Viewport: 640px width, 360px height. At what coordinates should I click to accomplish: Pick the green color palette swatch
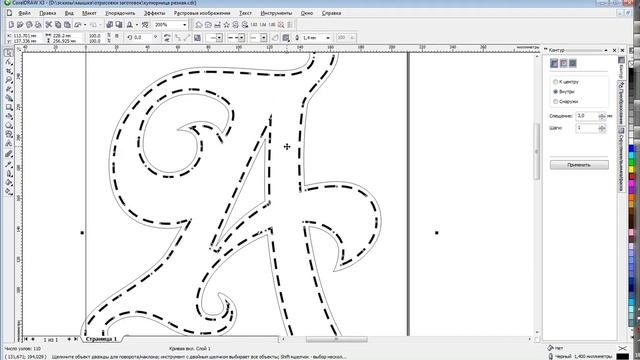(631, 162)
